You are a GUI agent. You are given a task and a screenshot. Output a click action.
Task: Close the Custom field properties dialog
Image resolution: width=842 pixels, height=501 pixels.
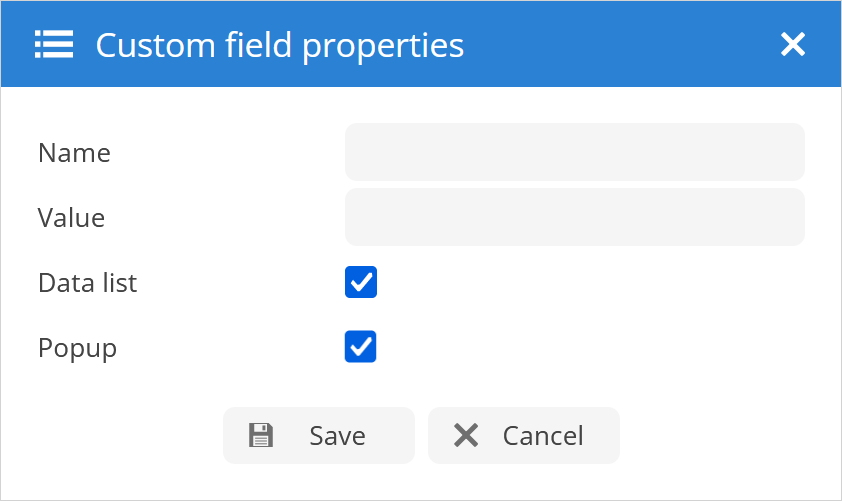(793, 44)
